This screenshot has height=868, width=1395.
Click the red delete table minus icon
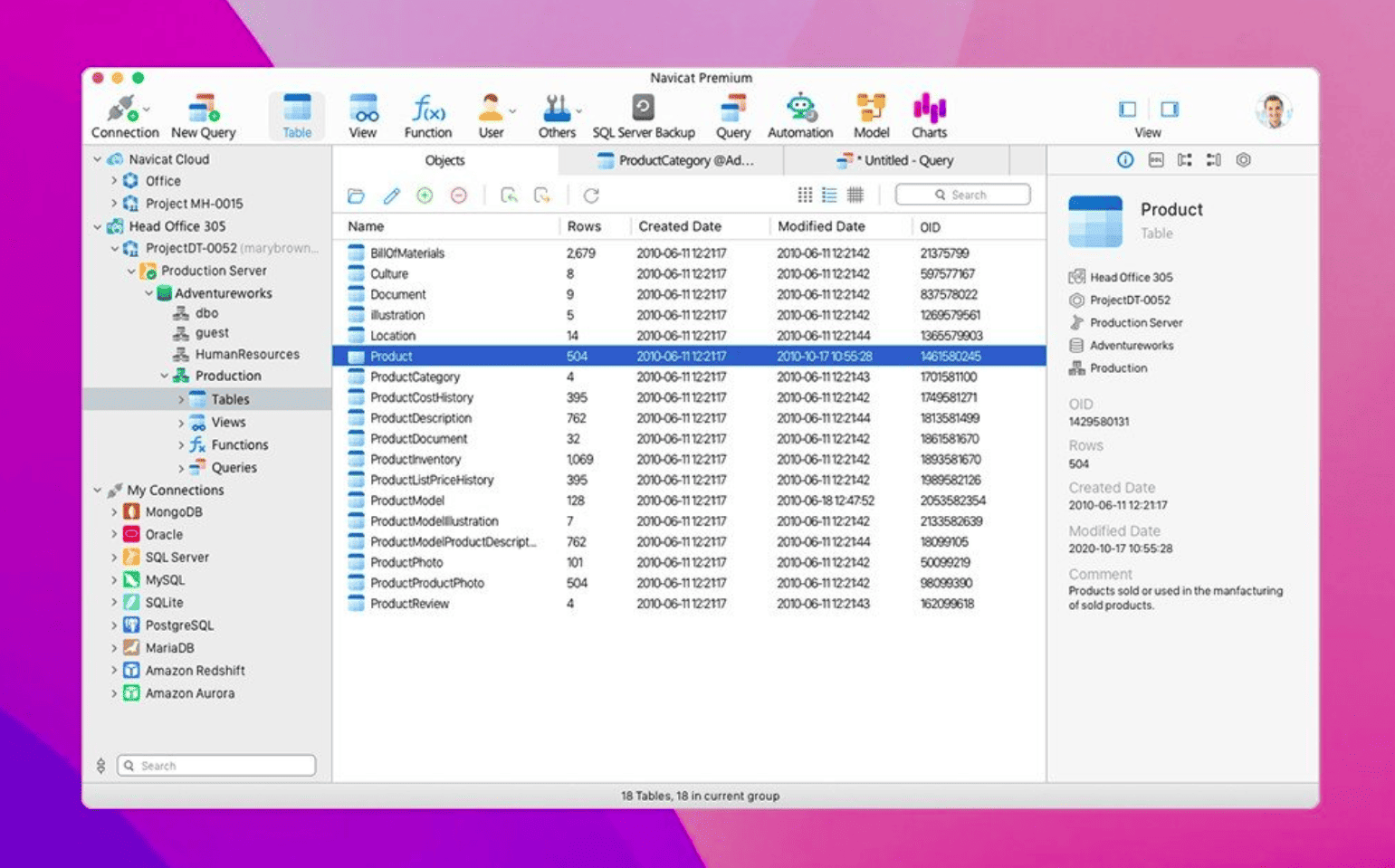pos(459,196)
